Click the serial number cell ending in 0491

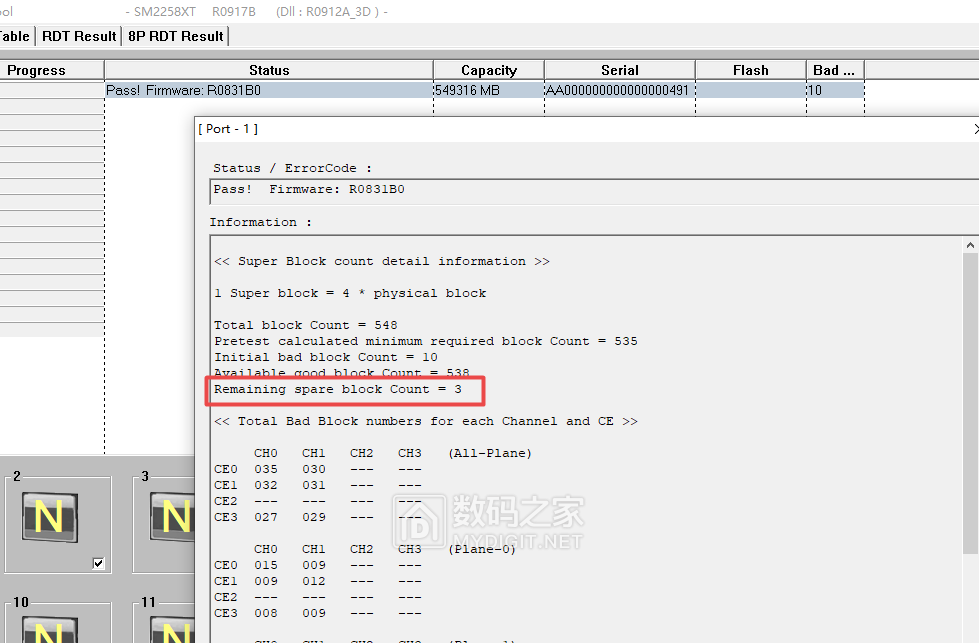[x=618, y=90]
